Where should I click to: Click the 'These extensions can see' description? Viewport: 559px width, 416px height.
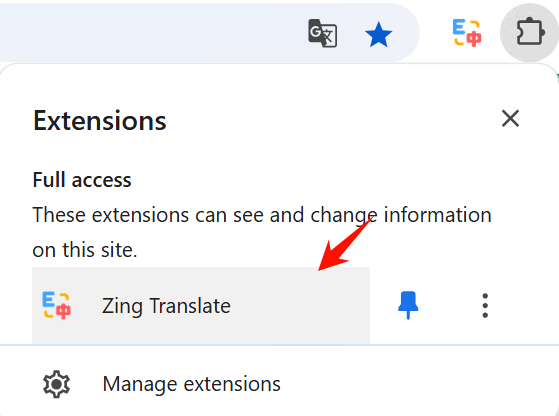pyautogui.click(x=262, y=216)
